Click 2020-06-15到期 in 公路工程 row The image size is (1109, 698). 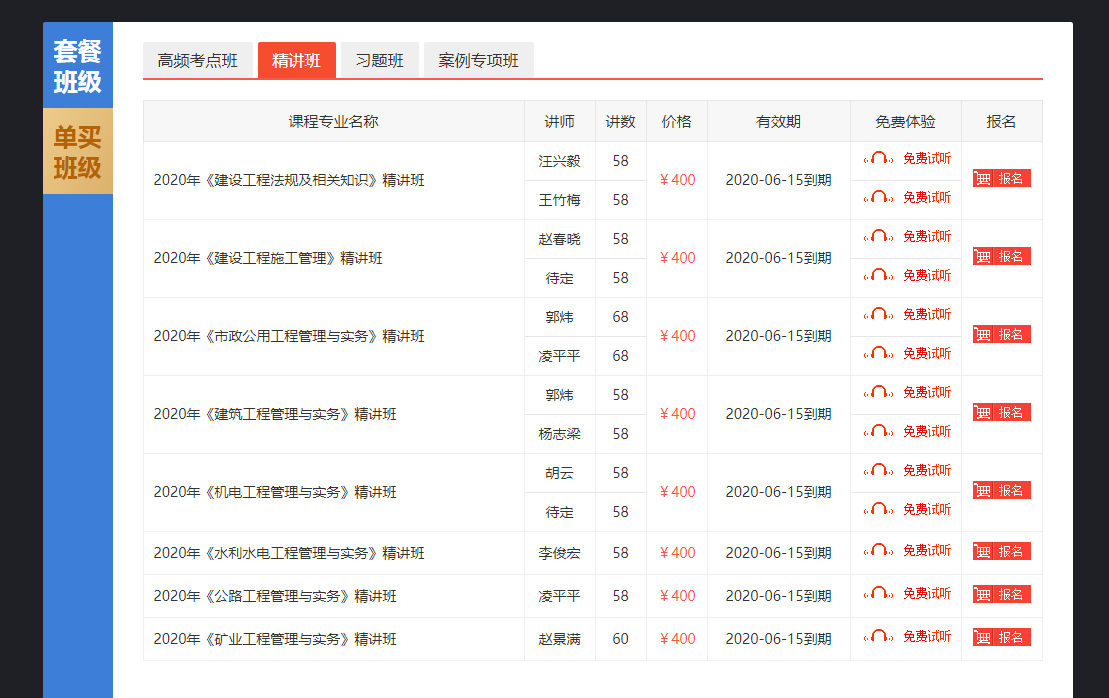pos(779,596)
